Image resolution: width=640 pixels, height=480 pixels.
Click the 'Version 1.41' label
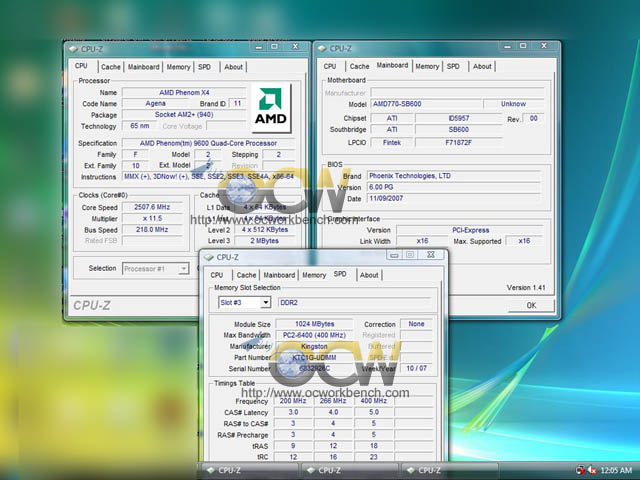pyautogui.click(x=526, y=288)
